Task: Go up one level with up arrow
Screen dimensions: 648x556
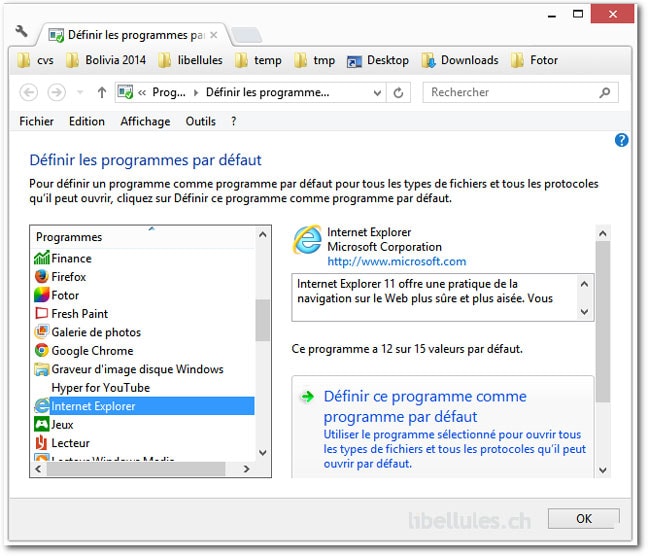Action: [102, 92]
